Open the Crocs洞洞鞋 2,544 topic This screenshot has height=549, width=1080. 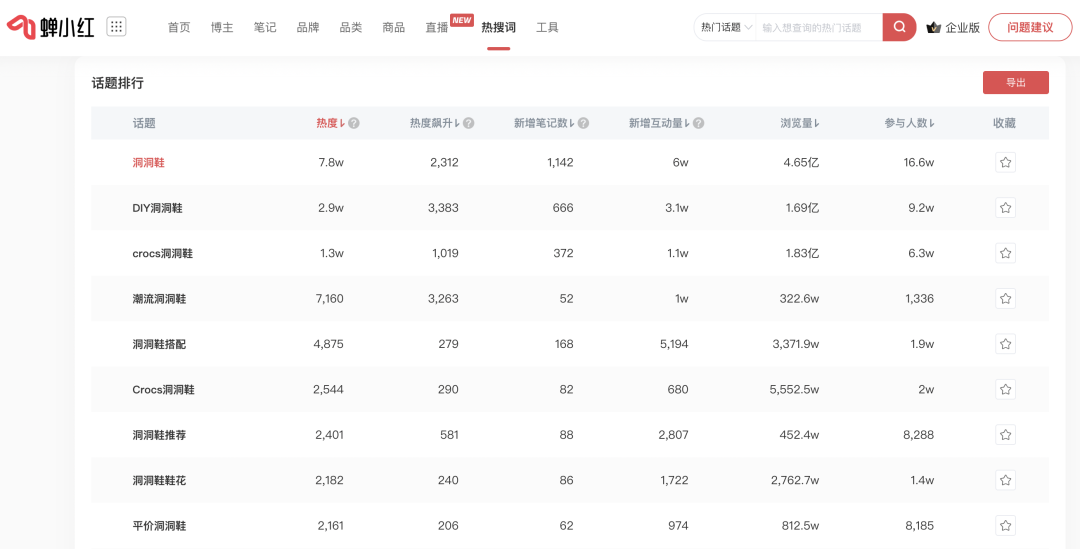tap(163, 390)
